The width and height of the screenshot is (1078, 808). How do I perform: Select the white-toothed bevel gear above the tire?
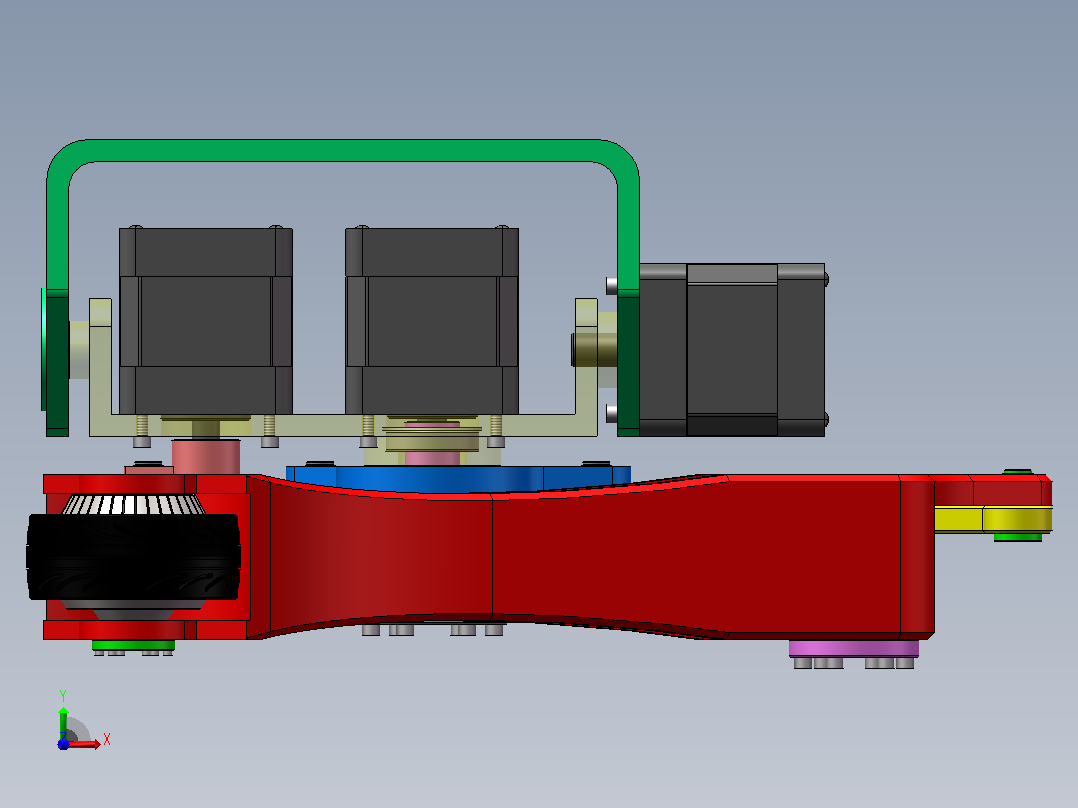point(133,505)
